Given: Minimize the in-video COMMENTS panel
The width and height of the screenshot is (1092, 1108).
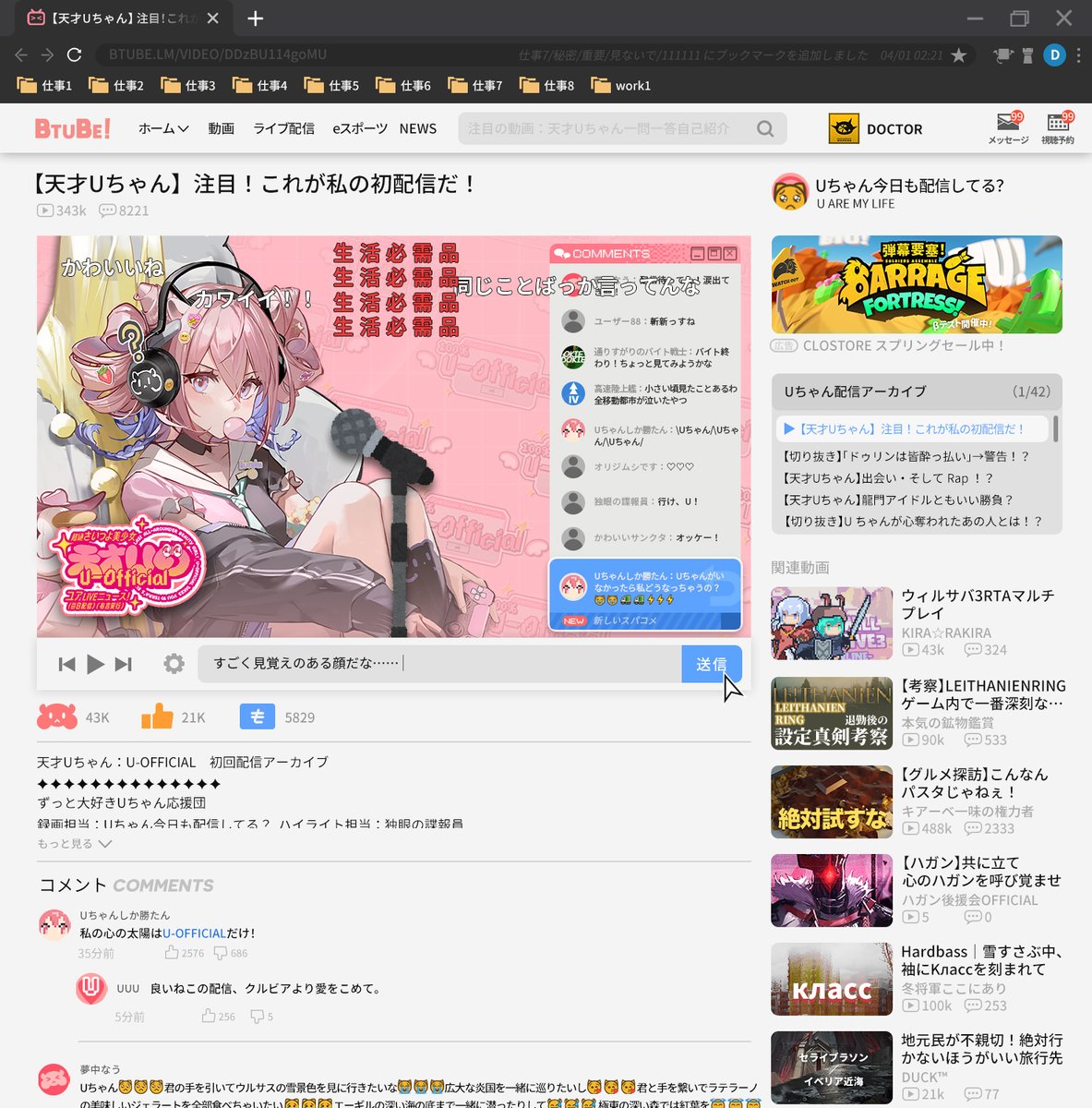Looking at the screenshot, I should (698, 254).
